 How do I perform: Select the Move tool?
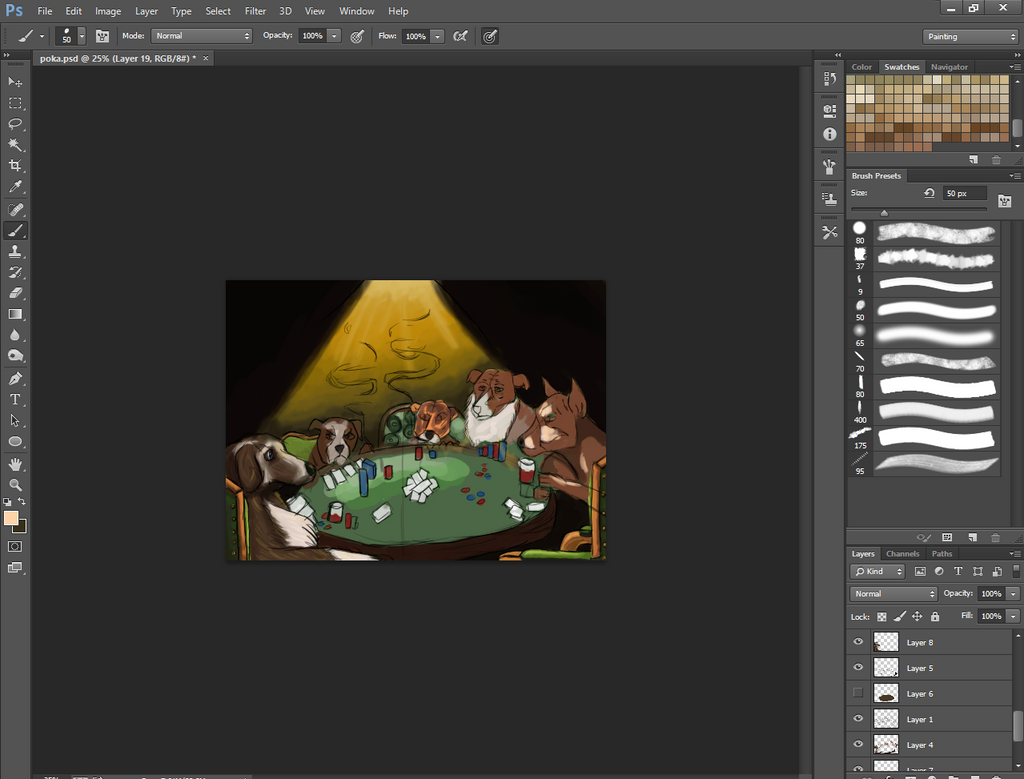15,82
